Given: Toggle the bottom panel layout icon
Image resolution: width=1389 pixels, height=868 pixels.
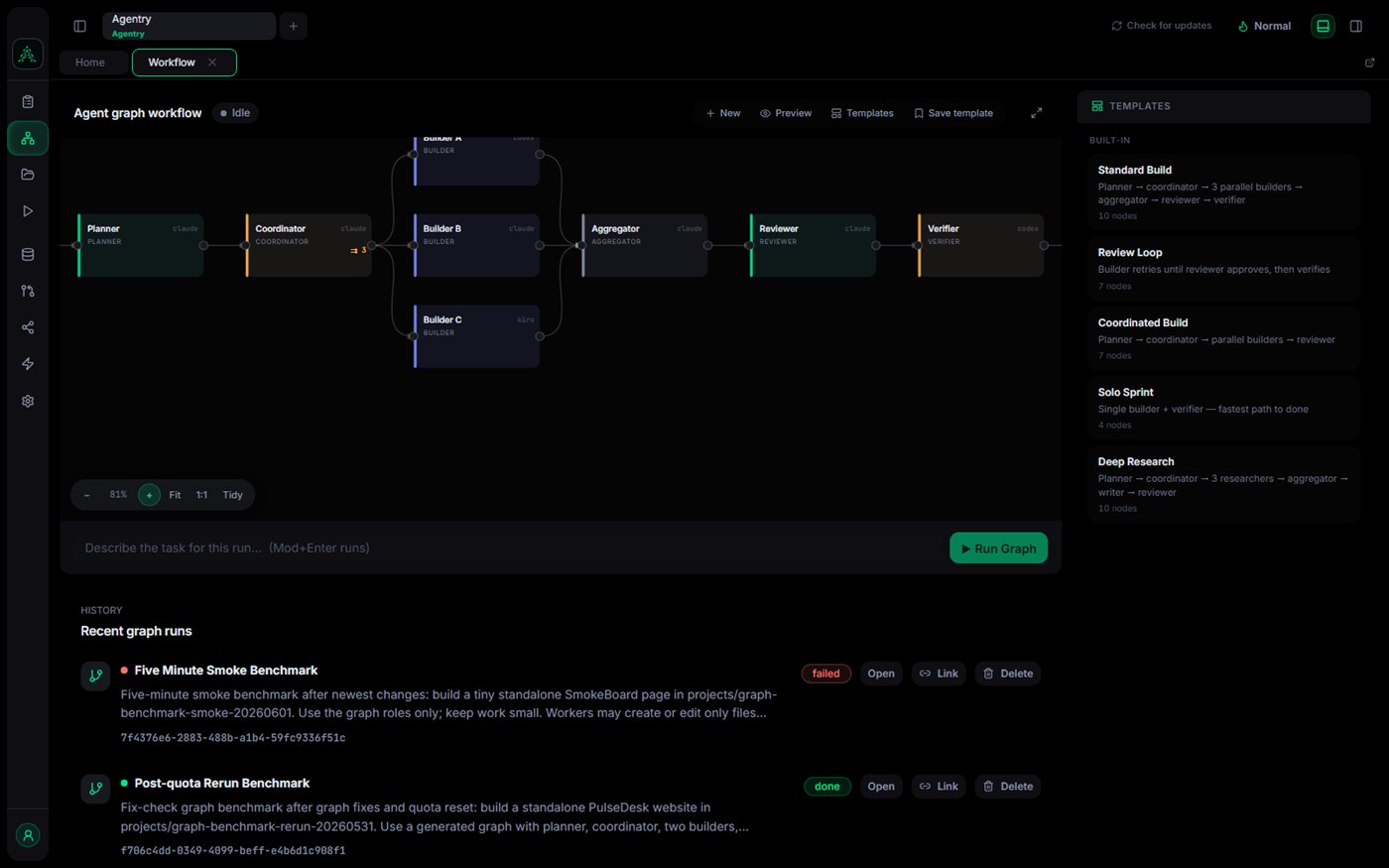Looking at the screenshot, I should pyautogui.click(x=1323, y=26).
